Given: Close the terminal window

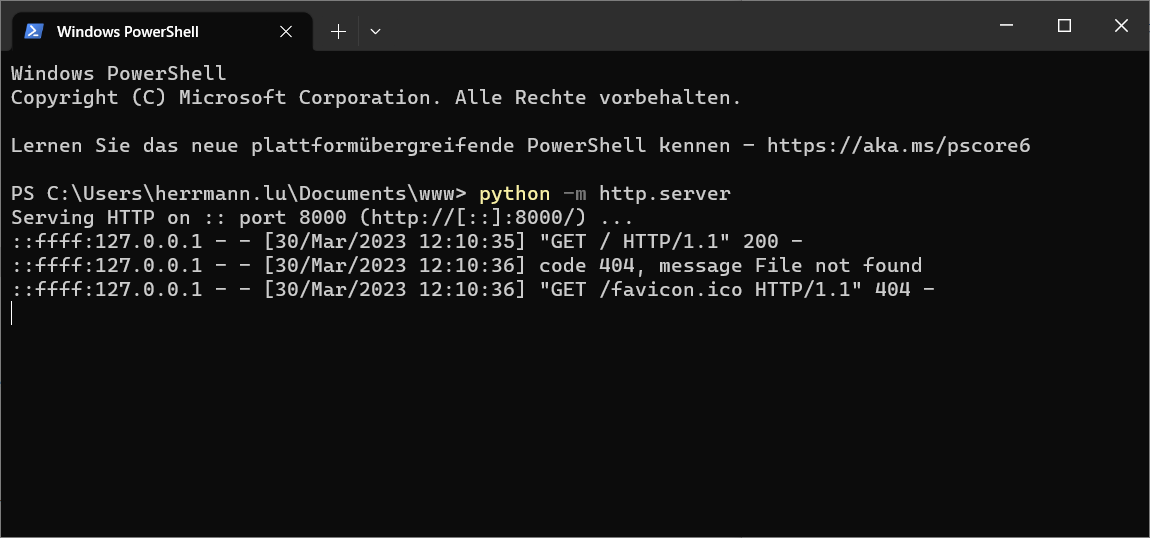Looking at the screenshot, I should (x=1119, y=26).
